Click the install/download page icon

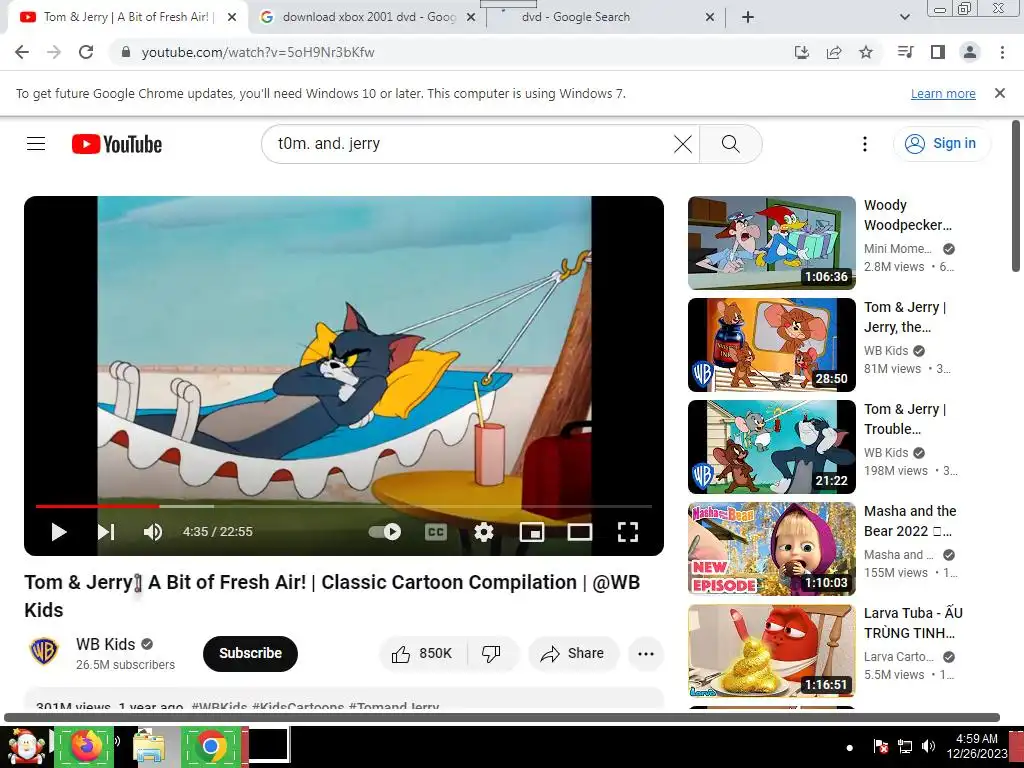coord(801,52)
